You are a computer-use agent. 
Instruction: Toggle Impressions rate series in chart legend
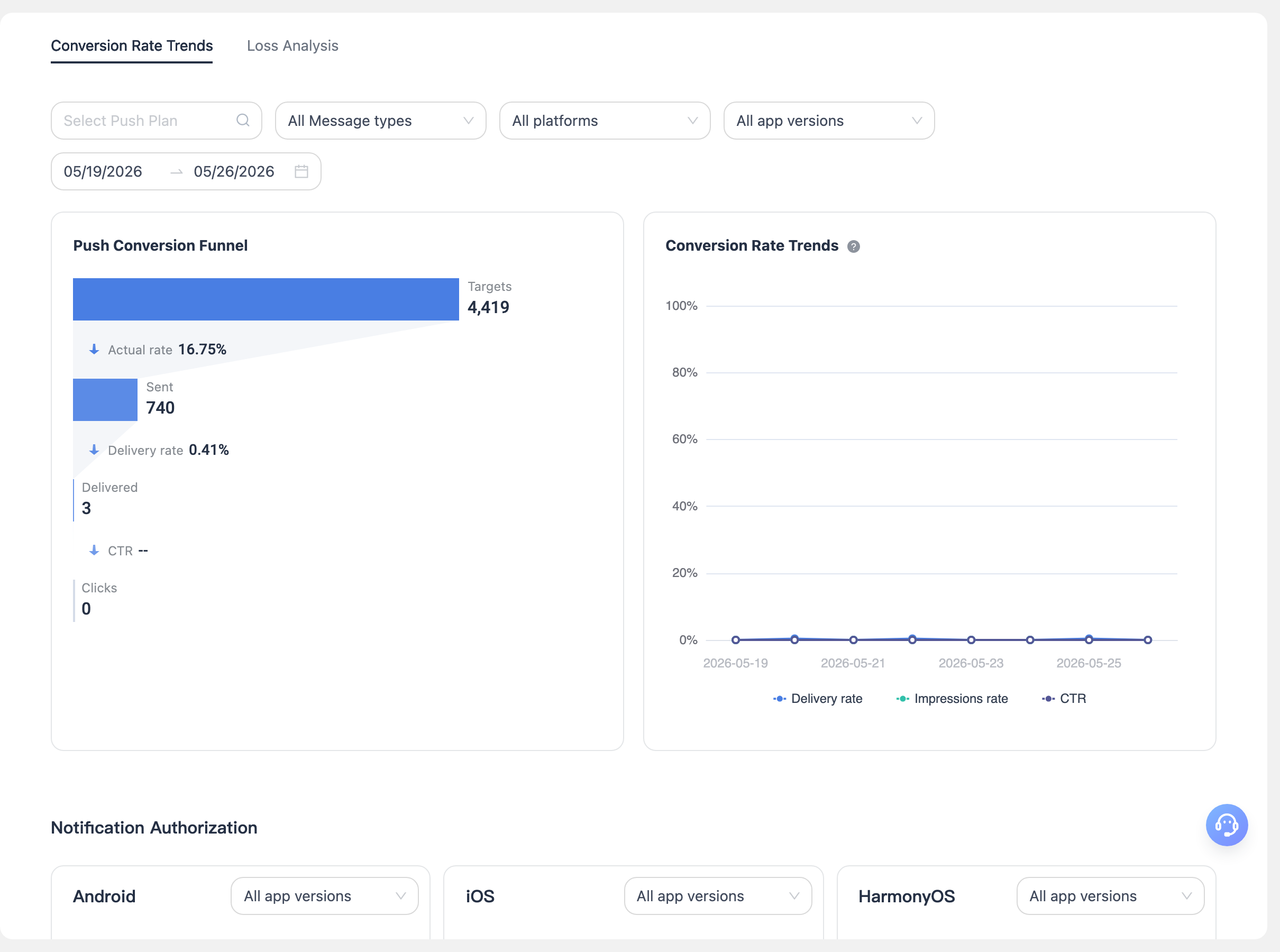(x=952, y=699)
